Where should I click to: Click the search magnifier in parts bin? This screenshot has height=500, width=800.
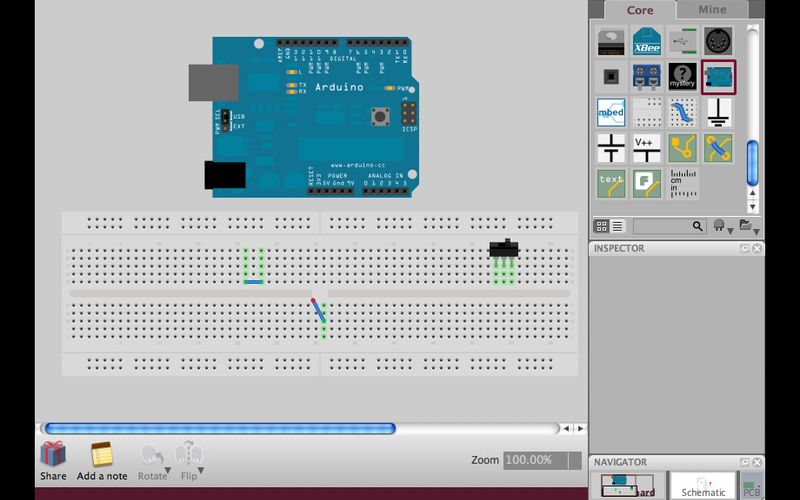pos(697,226)
